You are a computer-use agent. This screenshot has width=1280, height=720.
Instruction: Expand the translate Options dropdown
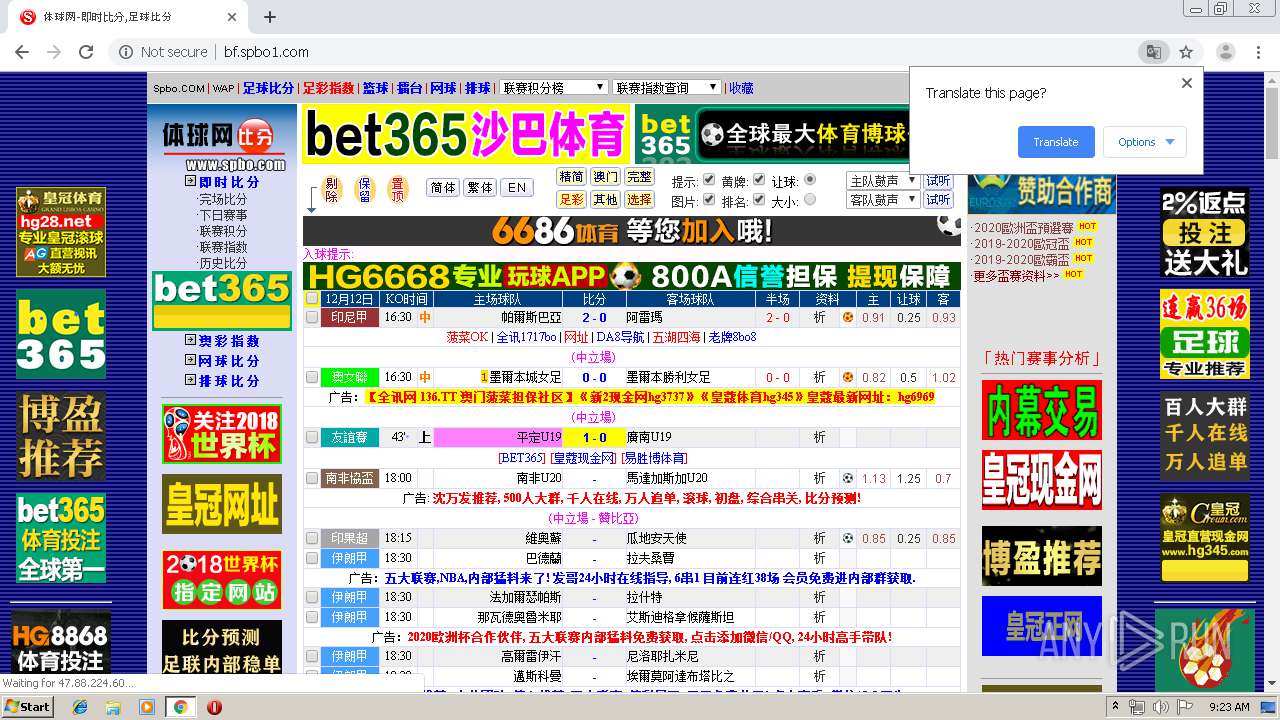pos(1145,142)
